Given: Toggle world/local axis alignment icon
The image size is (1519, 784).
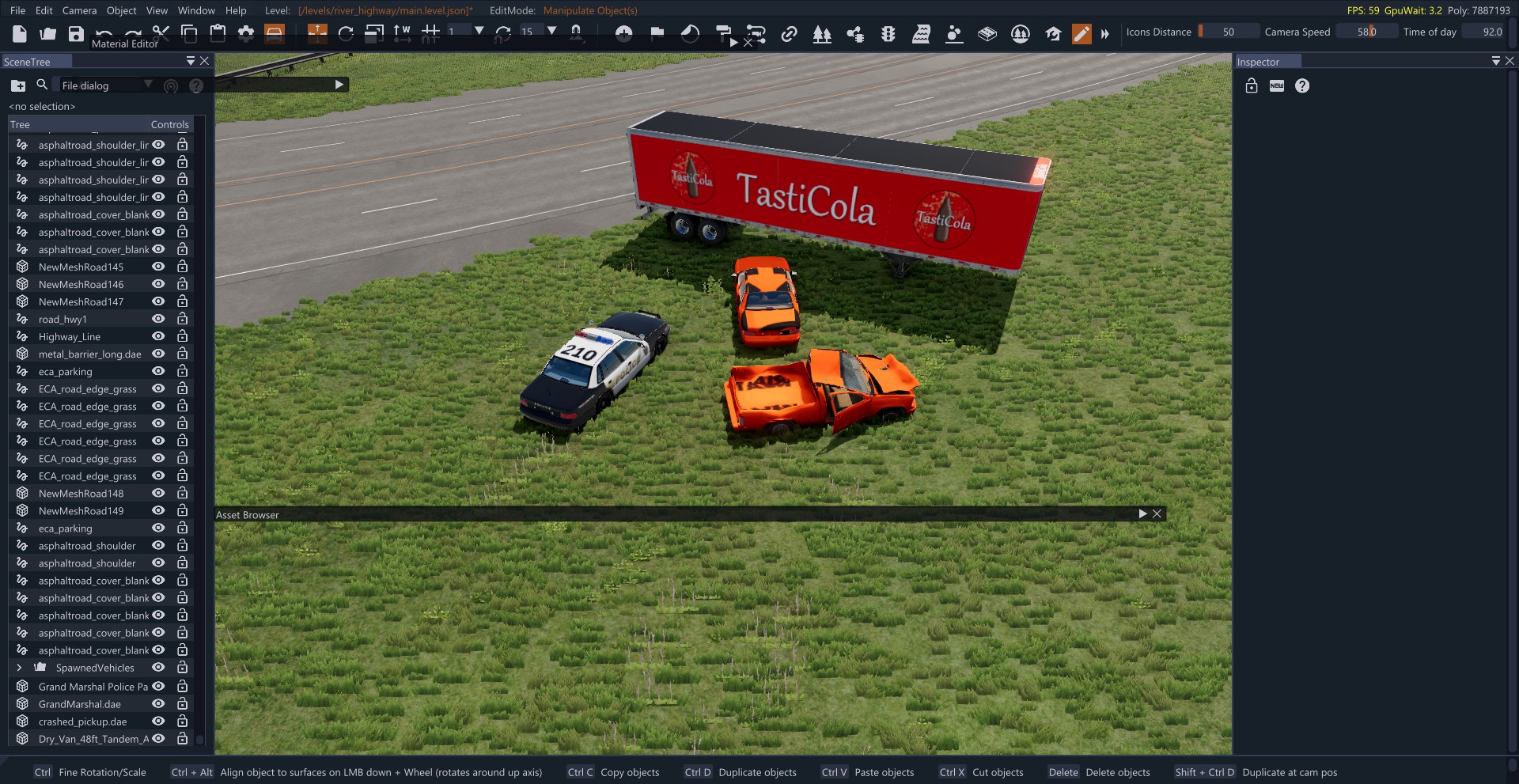Looking at the screenshot, I should pos(402,33).
